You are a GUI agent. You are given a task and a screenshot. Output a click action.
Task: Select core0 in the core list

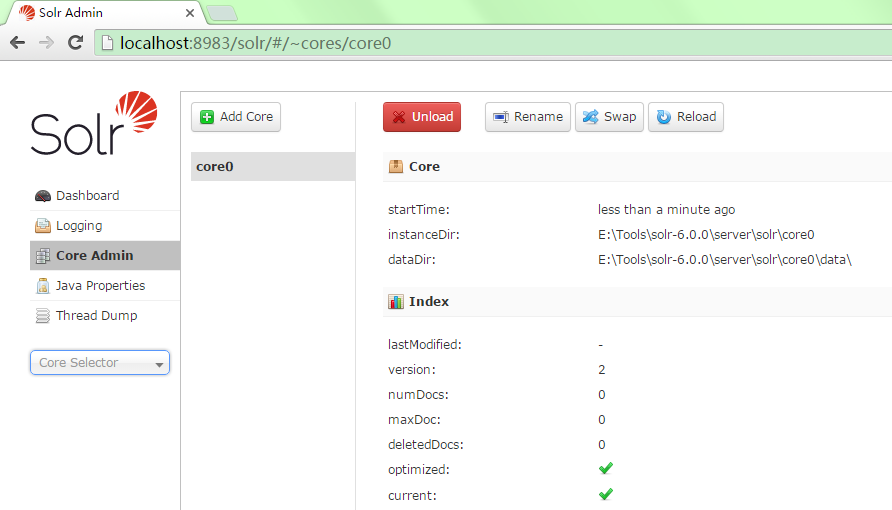click(273, 167)
